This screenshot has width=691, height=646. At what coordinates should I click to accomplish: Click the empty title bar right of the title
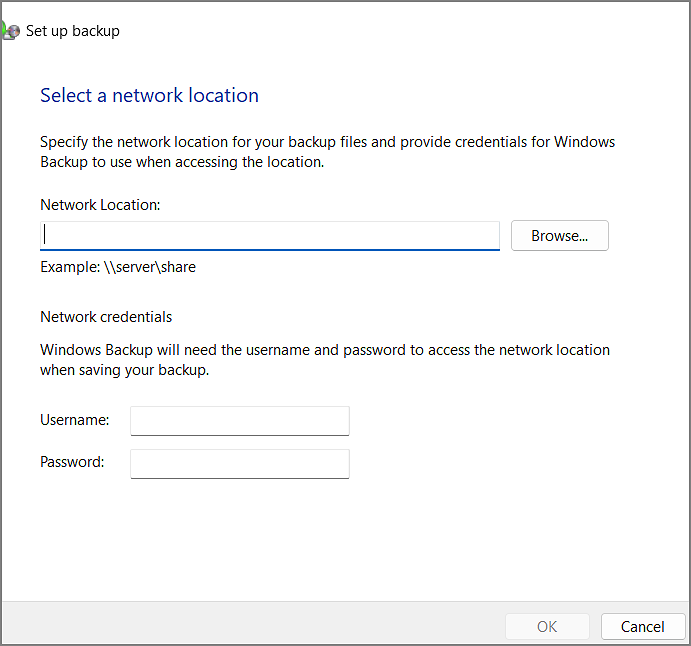coord(400,31)
